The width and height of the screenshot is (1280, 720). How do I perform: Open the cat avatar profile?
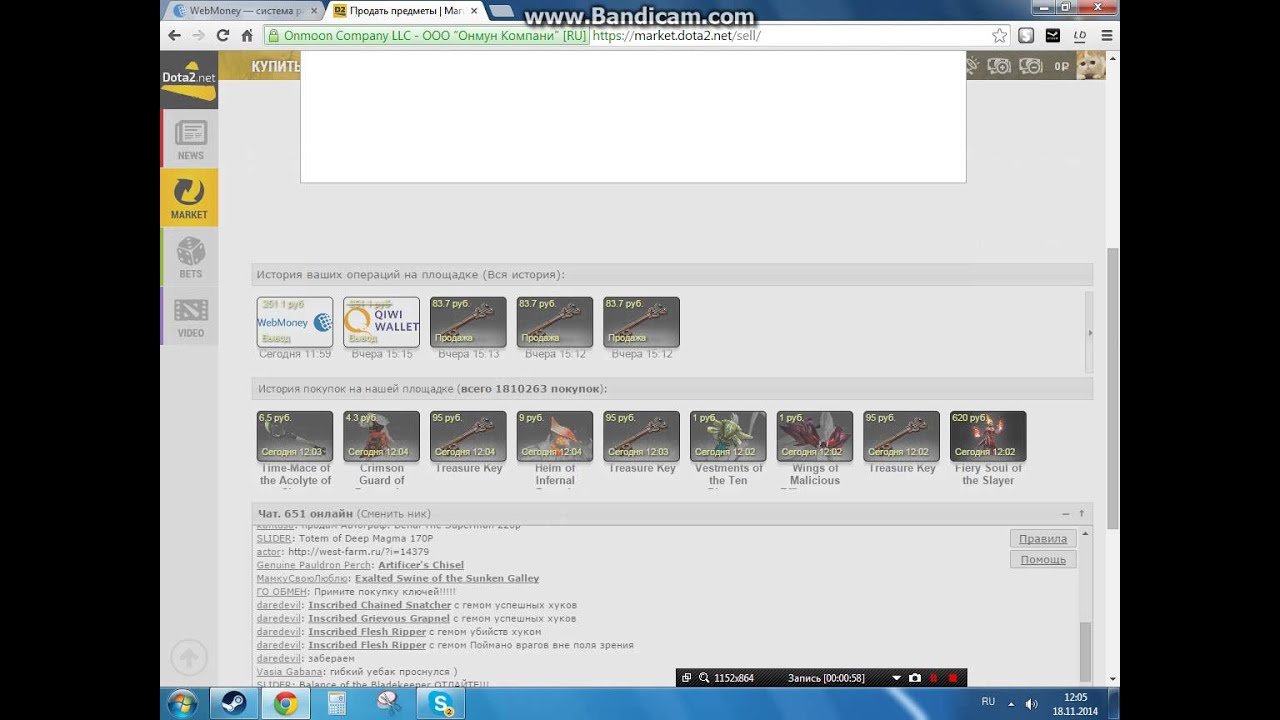coord(1091,66)
